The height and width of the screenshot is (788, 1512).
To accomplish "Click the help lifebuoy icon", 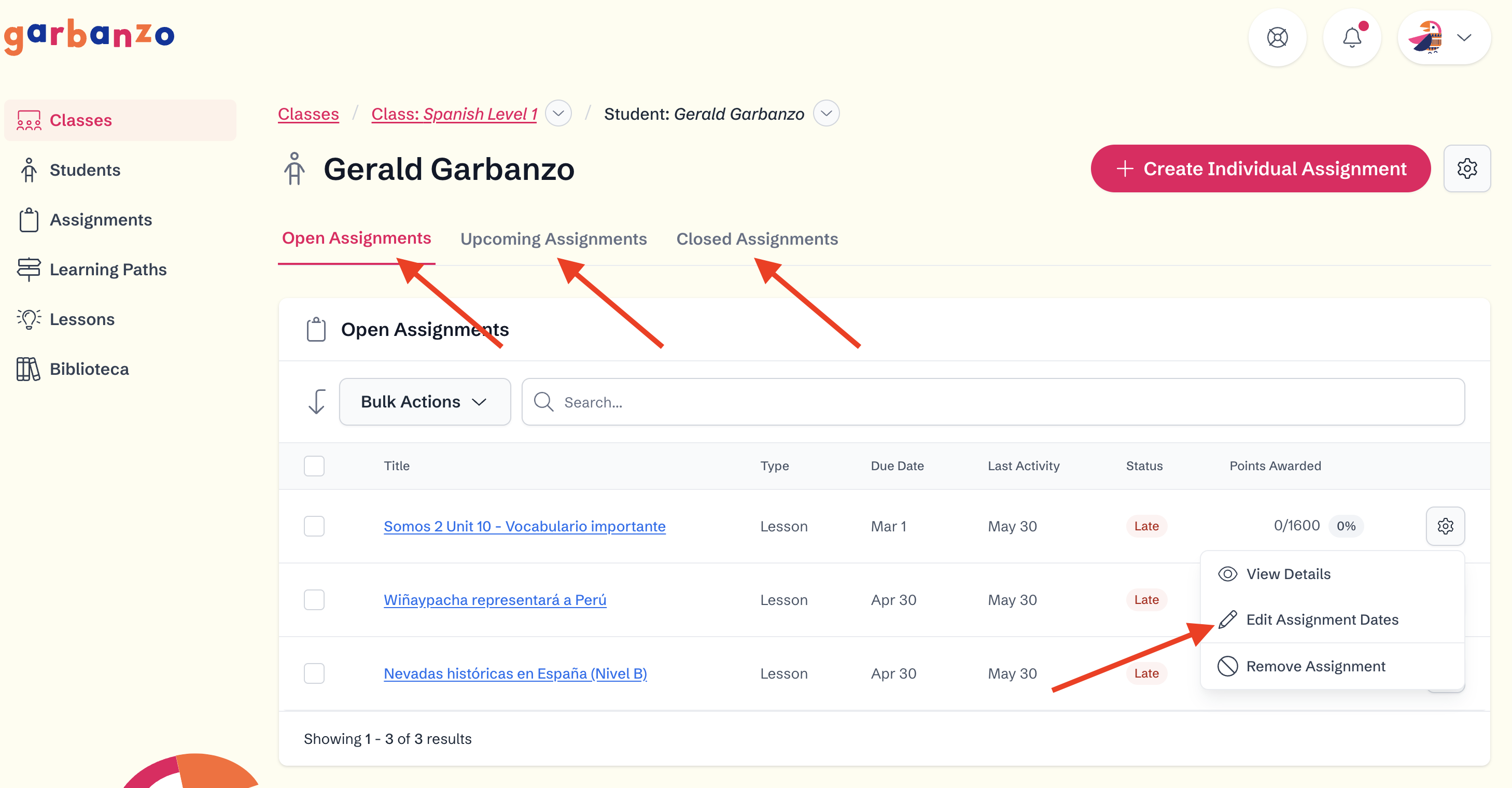I will [1277, 37].
